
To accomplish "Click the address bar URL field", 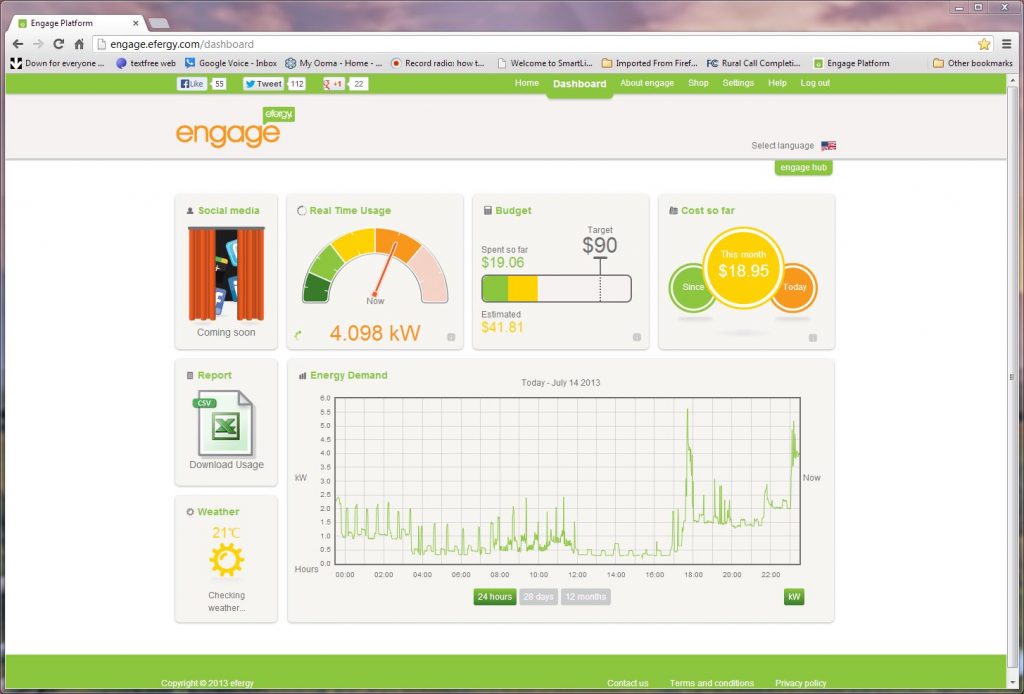I will [542, 44].
